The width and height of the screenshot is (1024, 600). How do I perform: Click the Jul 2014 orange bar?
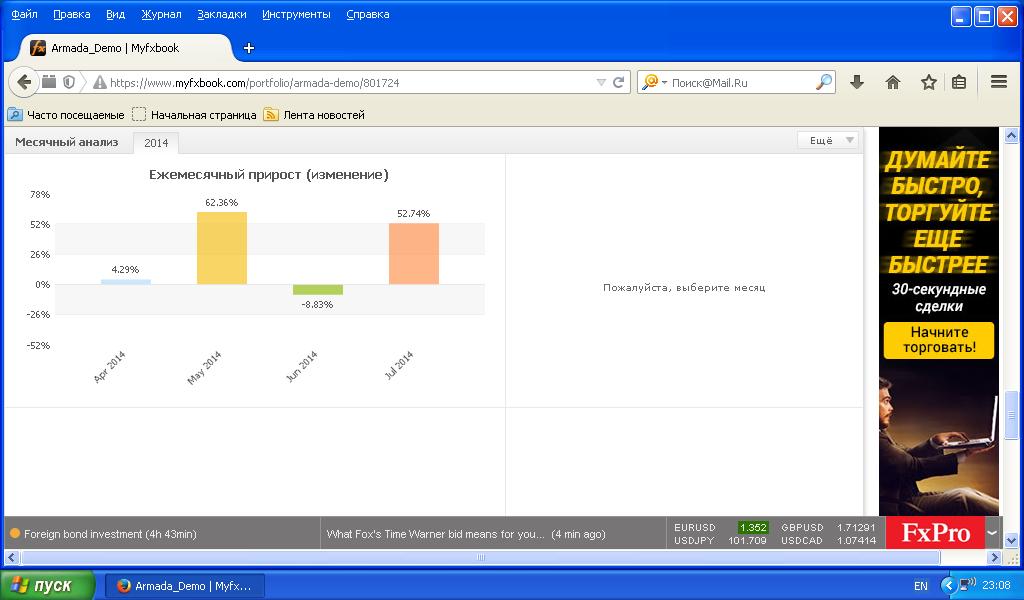pos(414,254)
